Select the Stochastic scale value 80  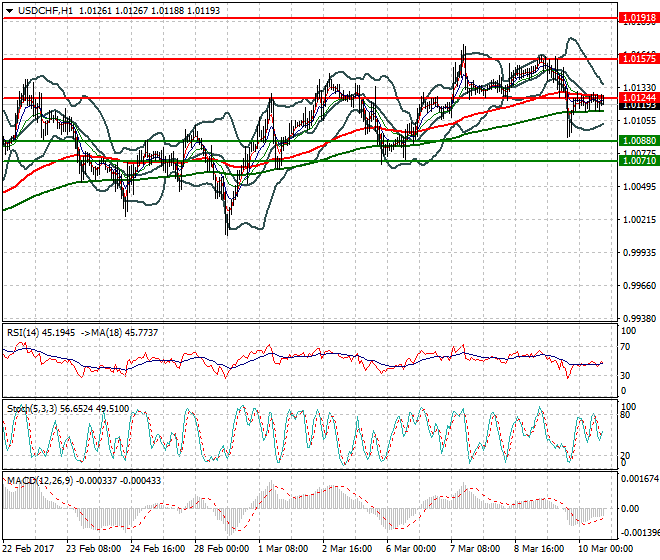pyautogui.click(x=625, y=415)
